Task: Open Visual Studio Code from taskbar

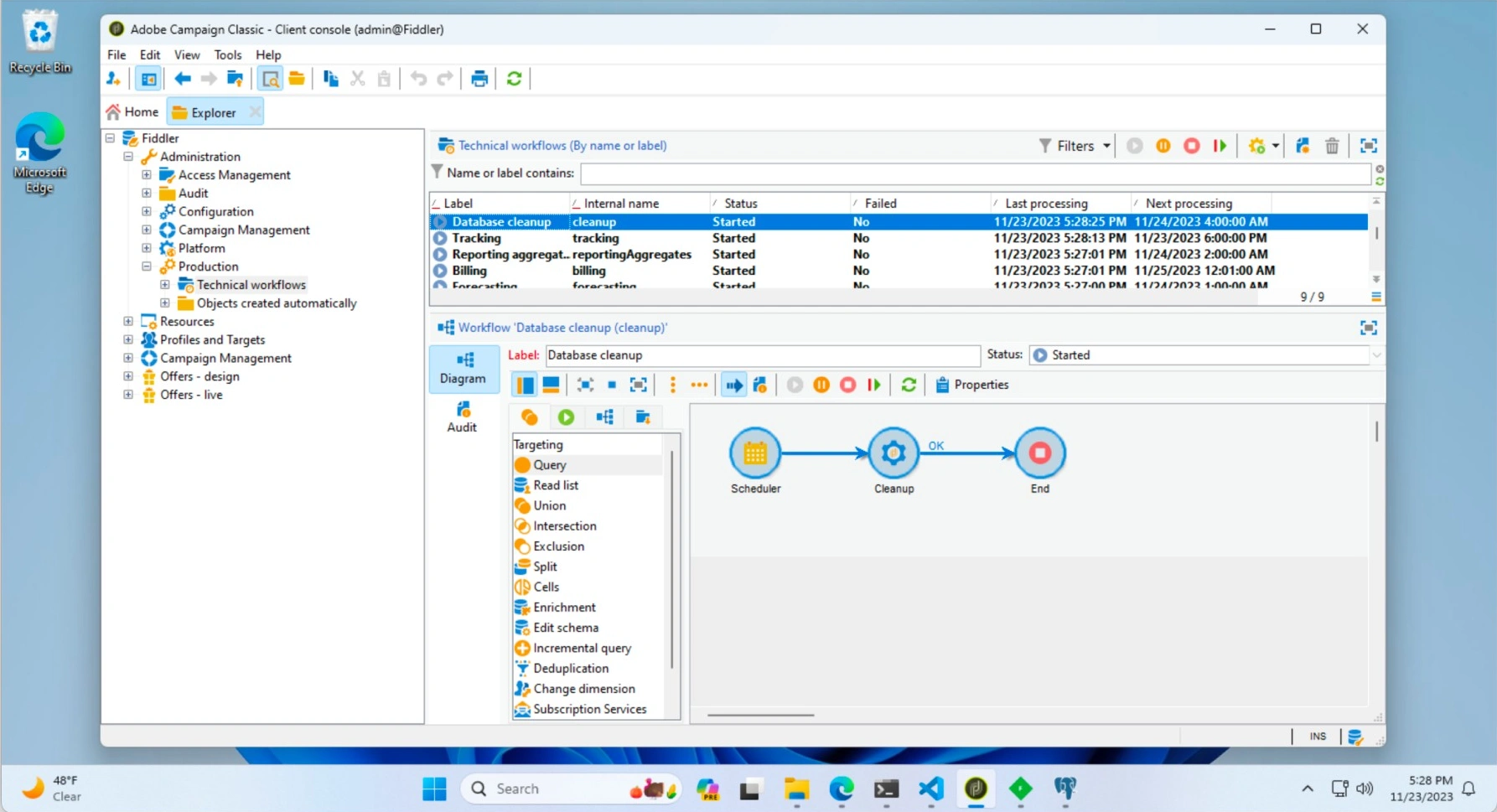Action: [930, 789]
